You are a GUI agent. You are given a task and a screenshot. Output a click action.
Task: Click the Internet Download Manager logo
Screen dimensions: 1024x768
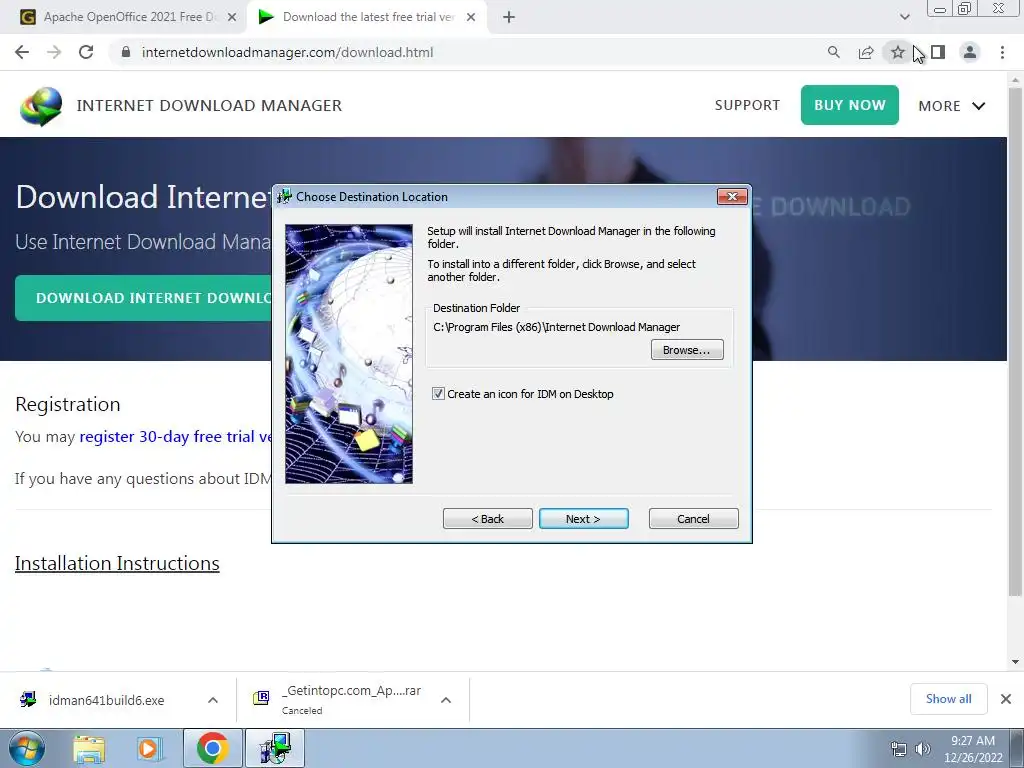coord(41,106)
